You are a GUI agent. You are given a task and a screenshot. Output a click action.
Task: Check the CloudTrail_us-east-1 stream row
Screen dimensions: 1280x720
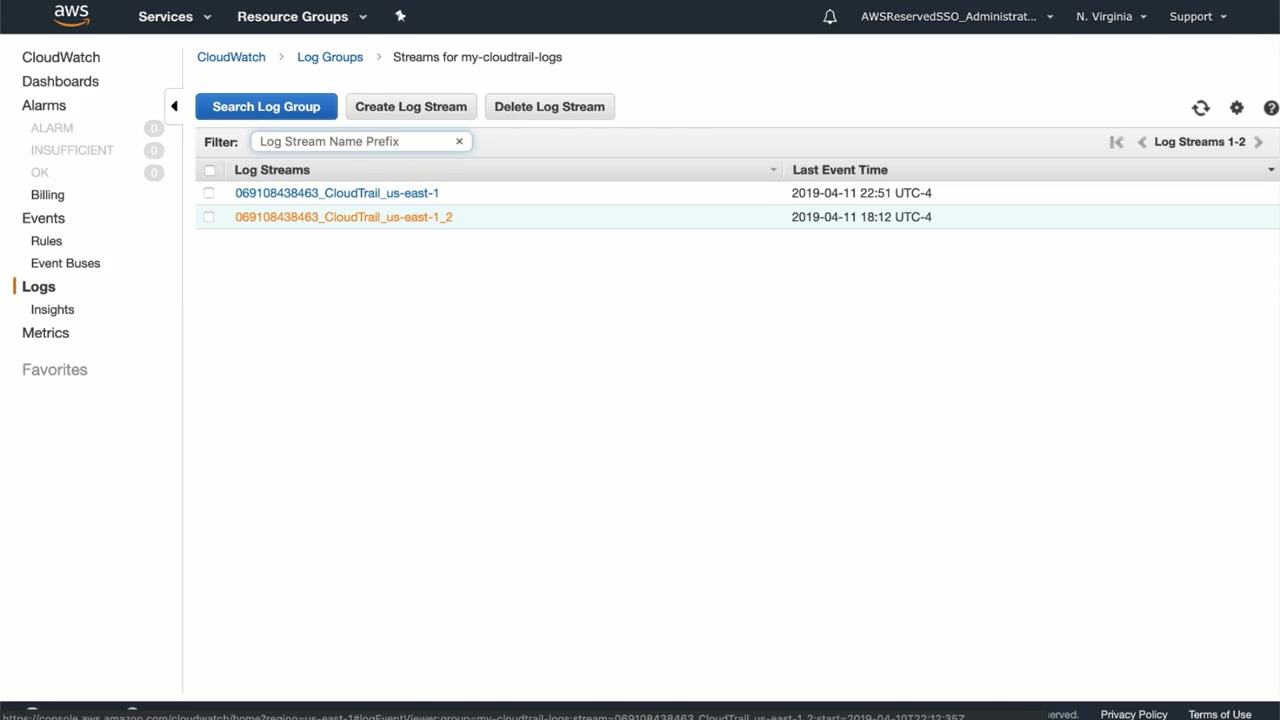pos(209,193)
